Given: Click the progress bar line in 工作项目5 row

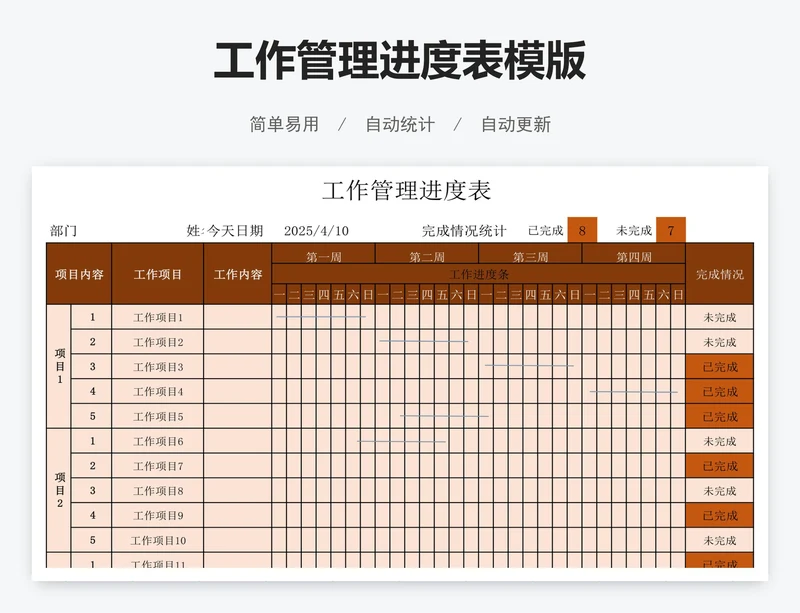Looking at the screenshot, I should pyautogui.click(x=444, y=416).
